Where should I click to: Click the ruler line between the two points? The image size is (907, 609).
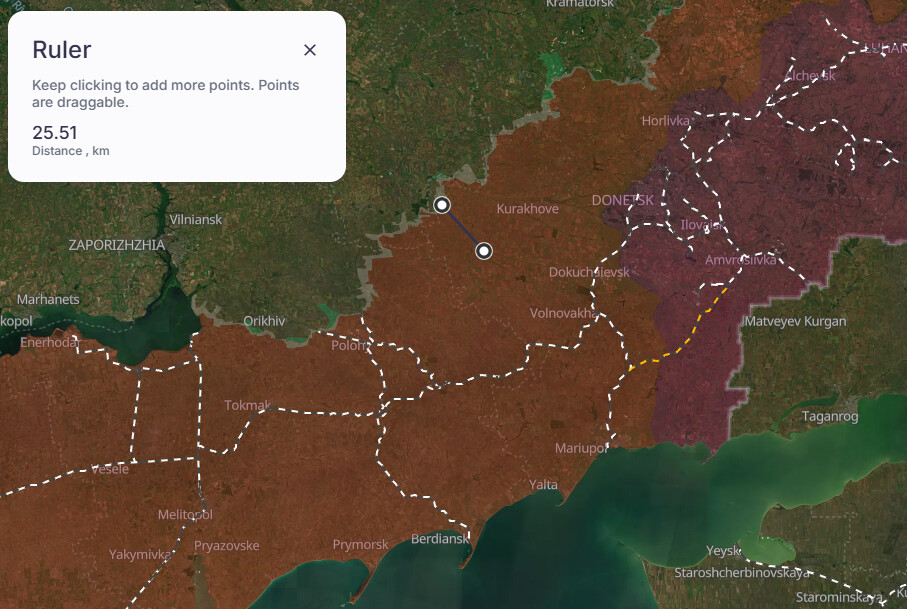[463, 228]
